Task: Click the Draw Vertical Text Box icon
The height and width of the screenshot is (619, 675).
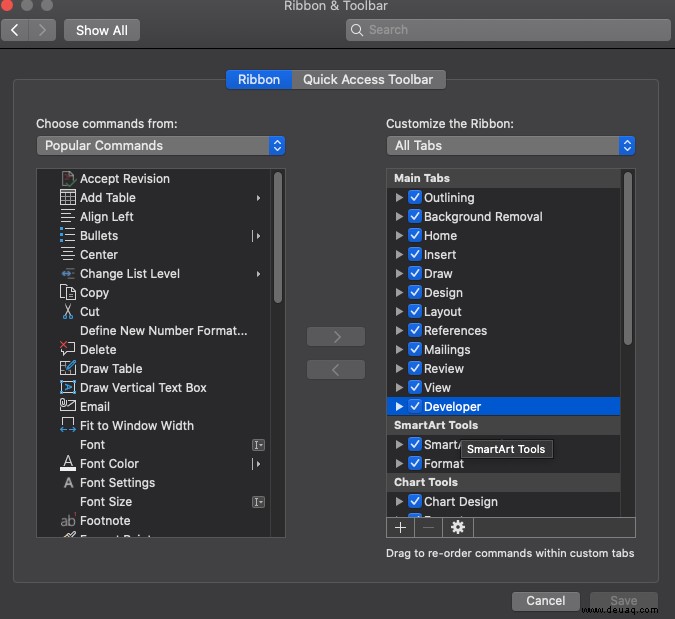Action: [x=68, y=387]
